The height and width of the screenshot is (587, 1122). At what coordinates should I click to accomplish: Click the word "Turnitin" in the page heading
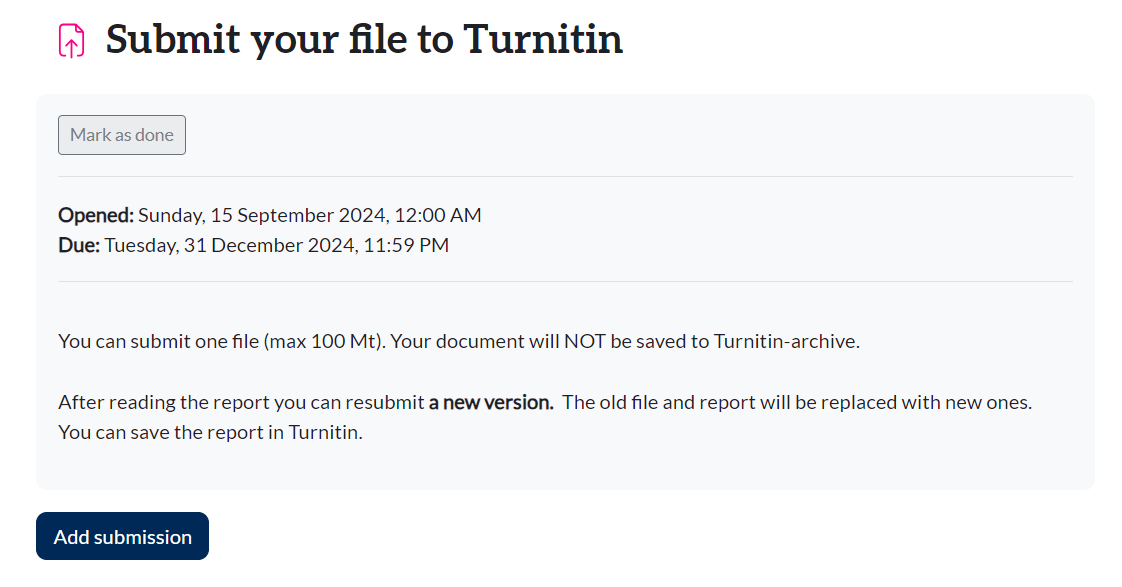click(543, 39)
